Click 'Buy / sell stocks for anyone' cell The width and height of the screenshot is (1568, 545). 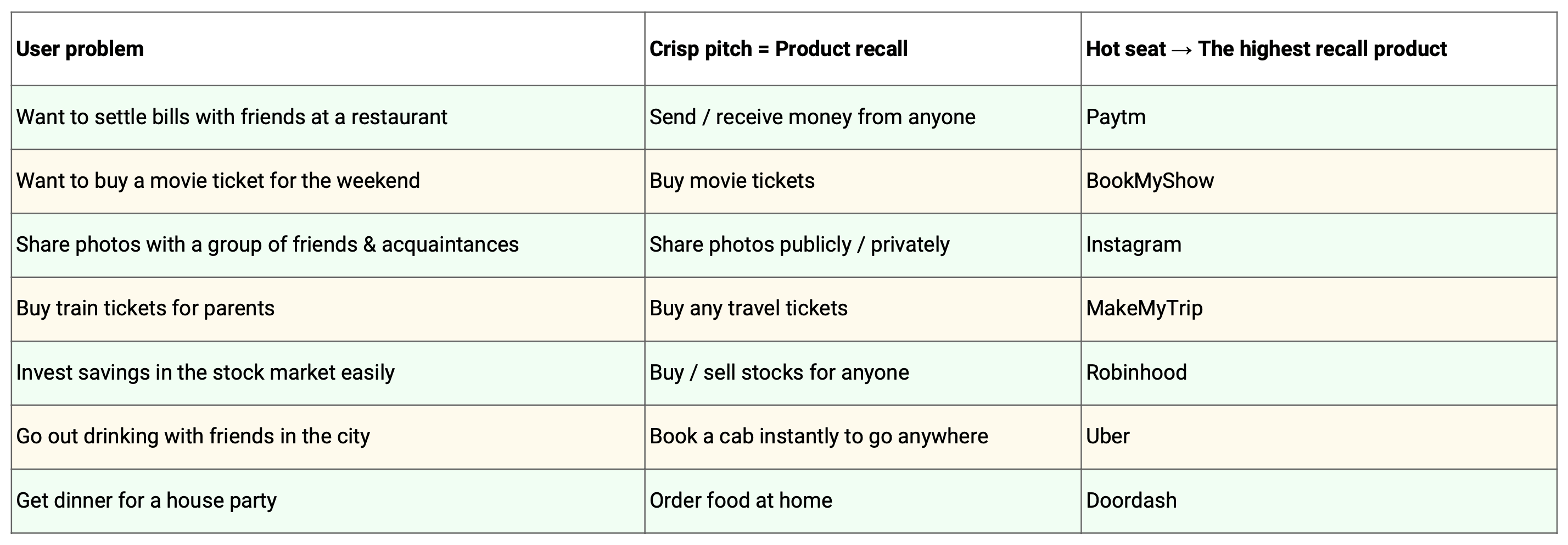(863, 373)
